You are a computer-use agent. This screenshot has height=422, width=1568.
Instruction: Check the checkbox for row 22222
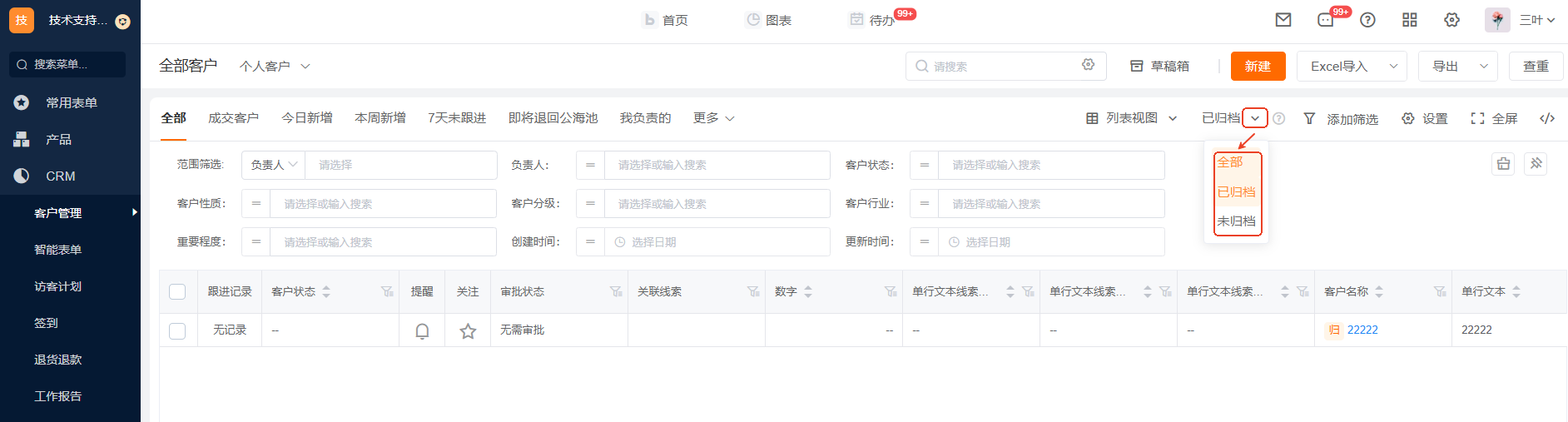point(177,330)
